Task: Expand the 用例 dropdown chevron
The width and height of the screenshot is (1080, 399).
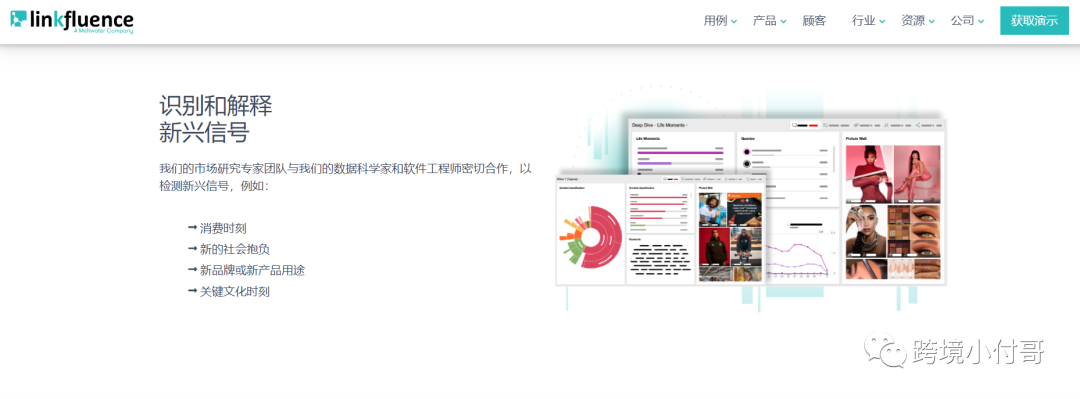Action: coord(734,21)
